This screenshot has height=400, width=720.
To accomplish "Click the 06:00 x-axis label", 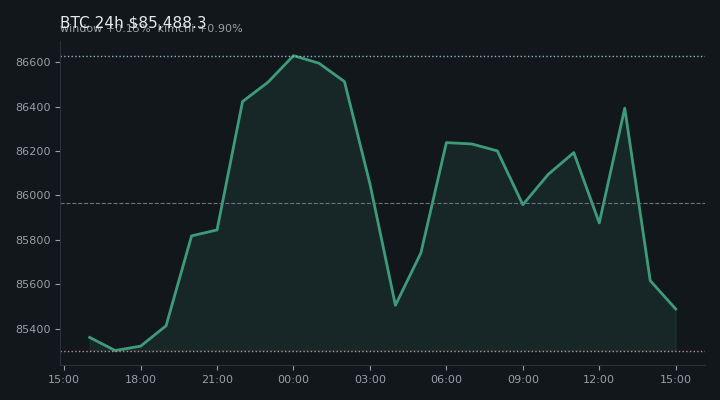I will pos(446,379).
